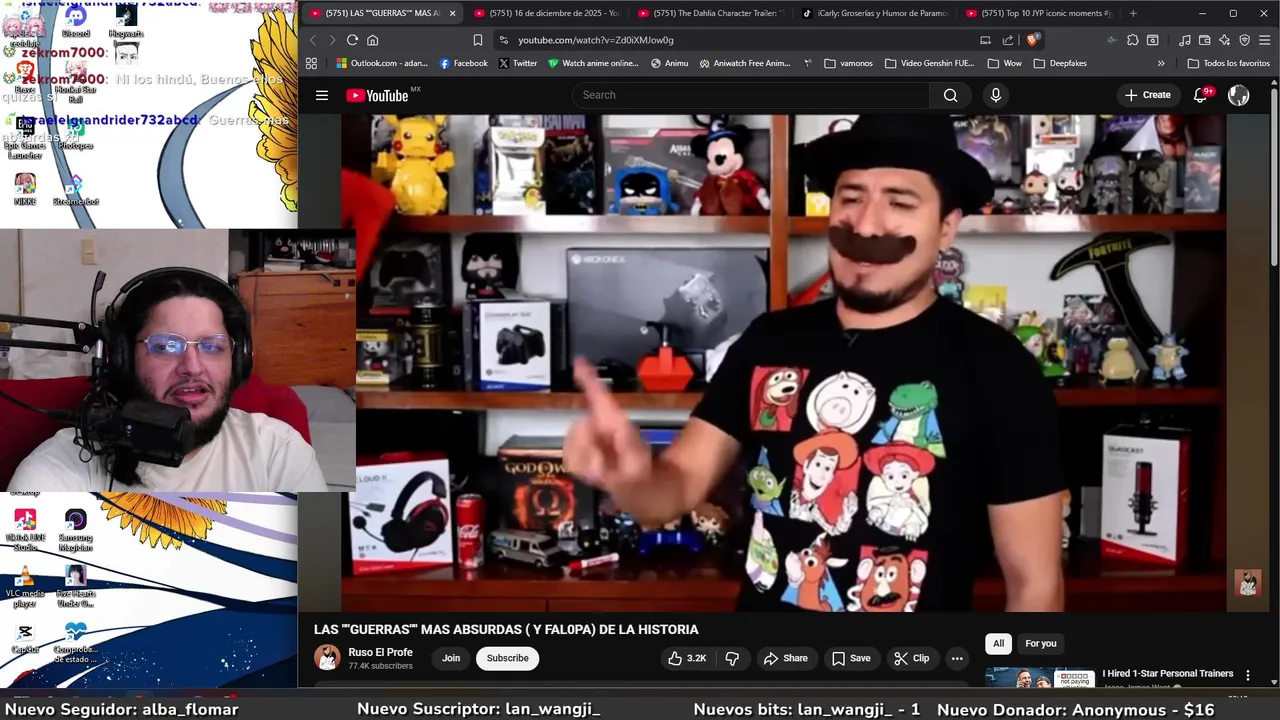Open the Leo AI sparkle icon
The width and height of the screenshot is (1280, 720).
pos(1225,40)
